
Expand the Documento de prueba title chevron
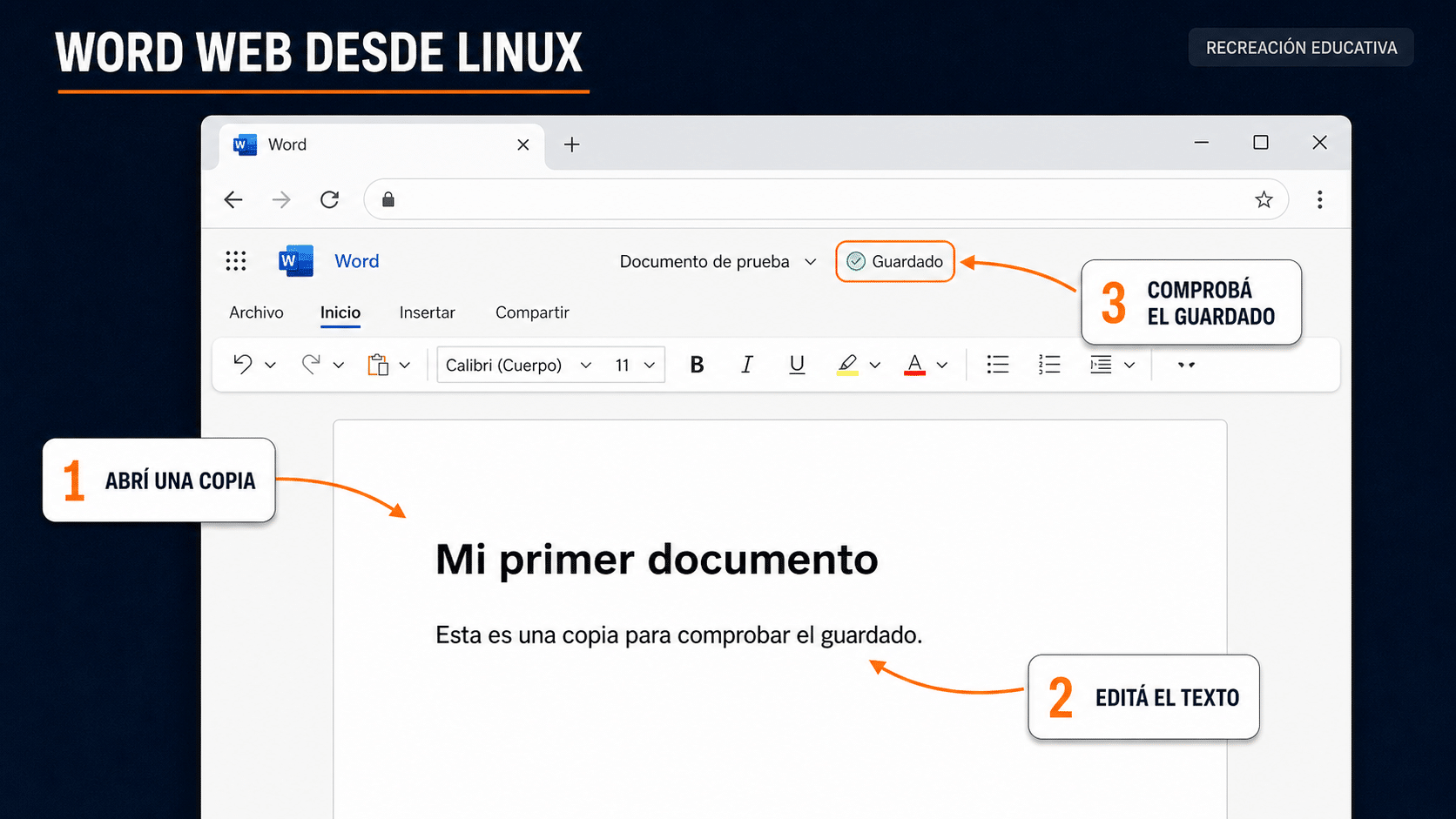[x=811, y=262]
